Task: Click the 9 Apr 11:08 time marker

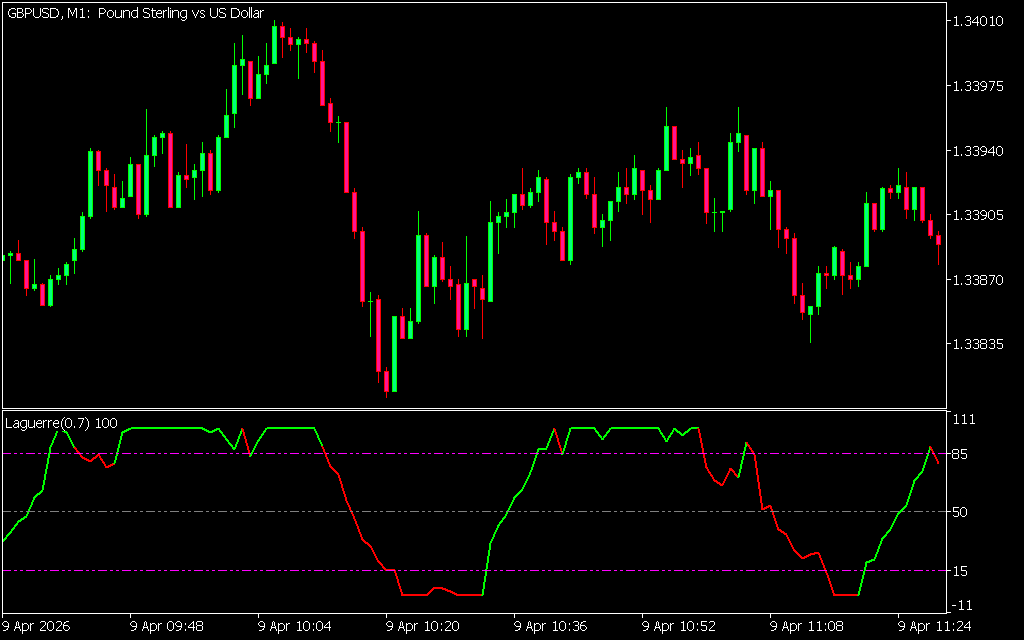Action: pyautogui.click(x=808, y=627)
